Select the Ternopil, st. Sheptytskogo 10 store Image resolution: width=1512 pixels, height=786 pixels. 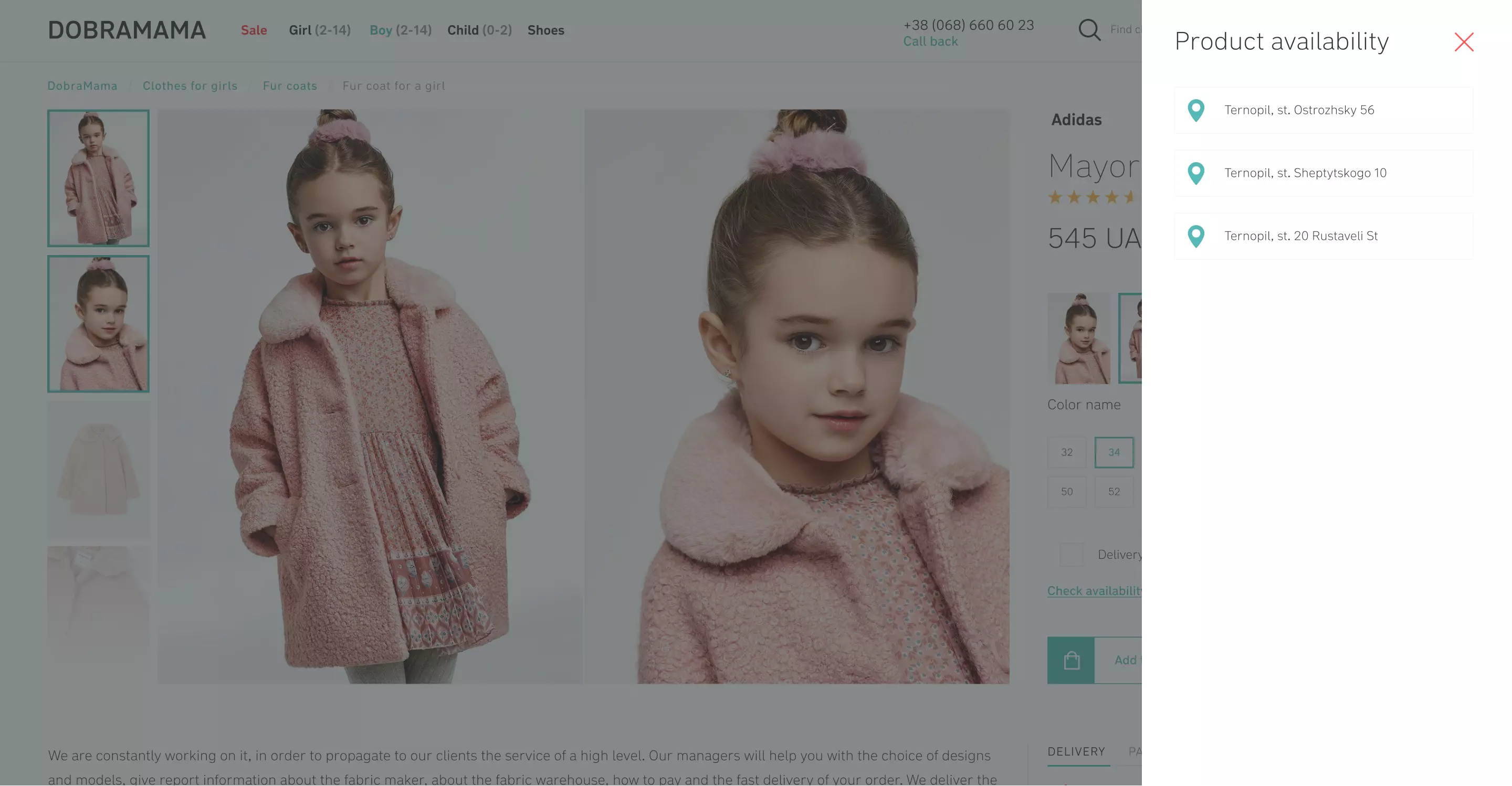point(1323,173)
